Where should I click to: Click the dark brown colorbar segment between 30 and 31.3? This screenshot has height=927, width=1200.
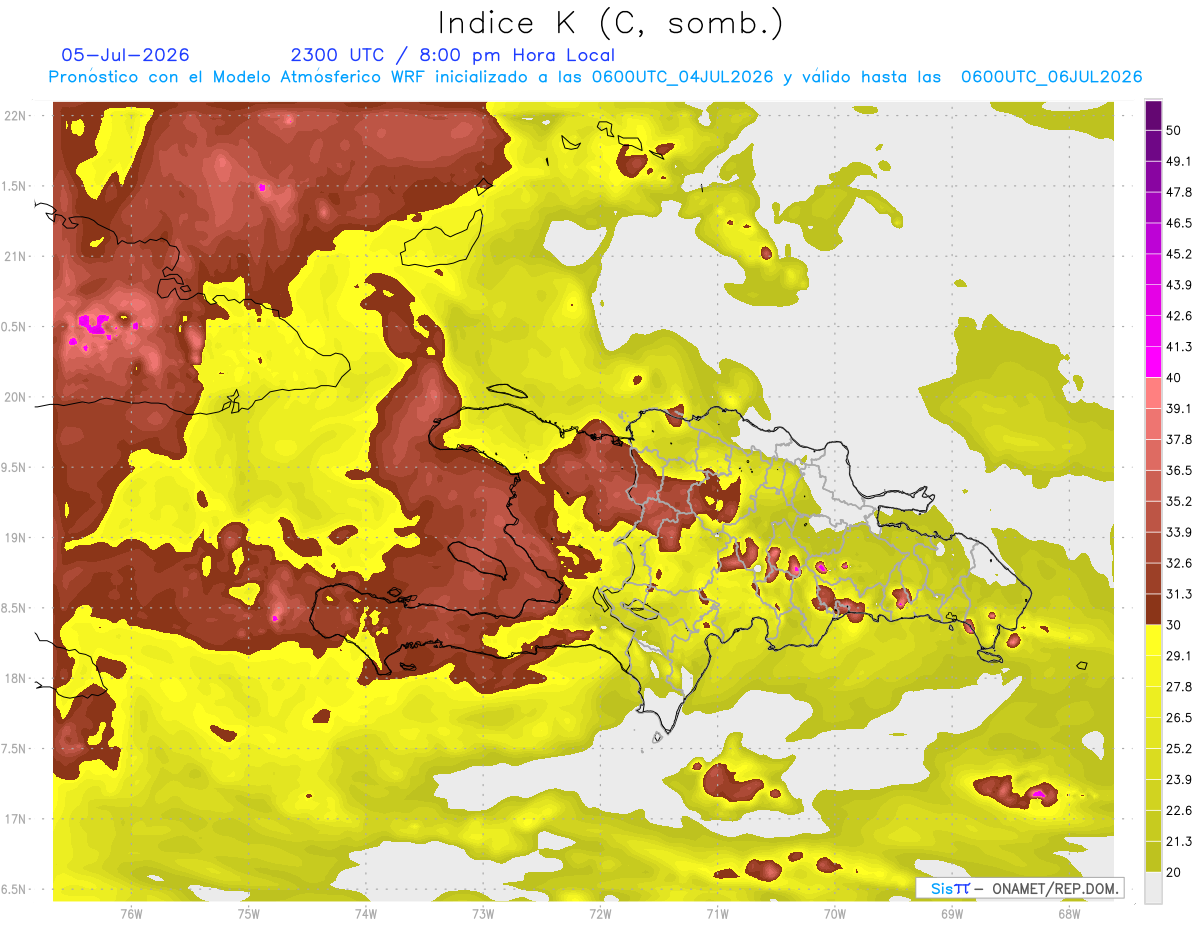1153,609
